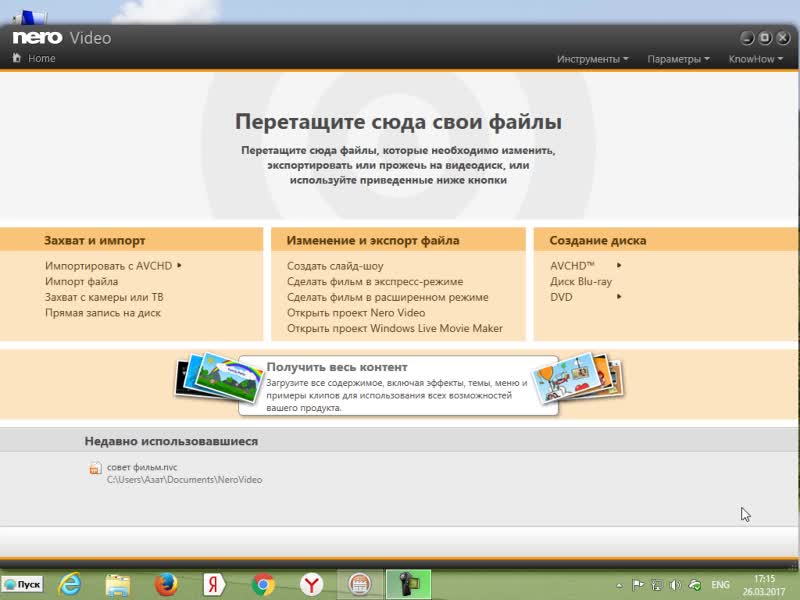Choose Сделать фильм в расширенном режиме

point(388,297)
